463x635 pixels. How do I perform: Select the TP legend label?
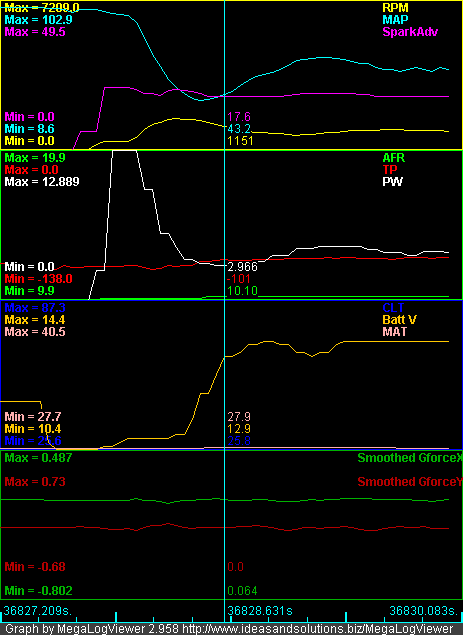click(390, 170)
